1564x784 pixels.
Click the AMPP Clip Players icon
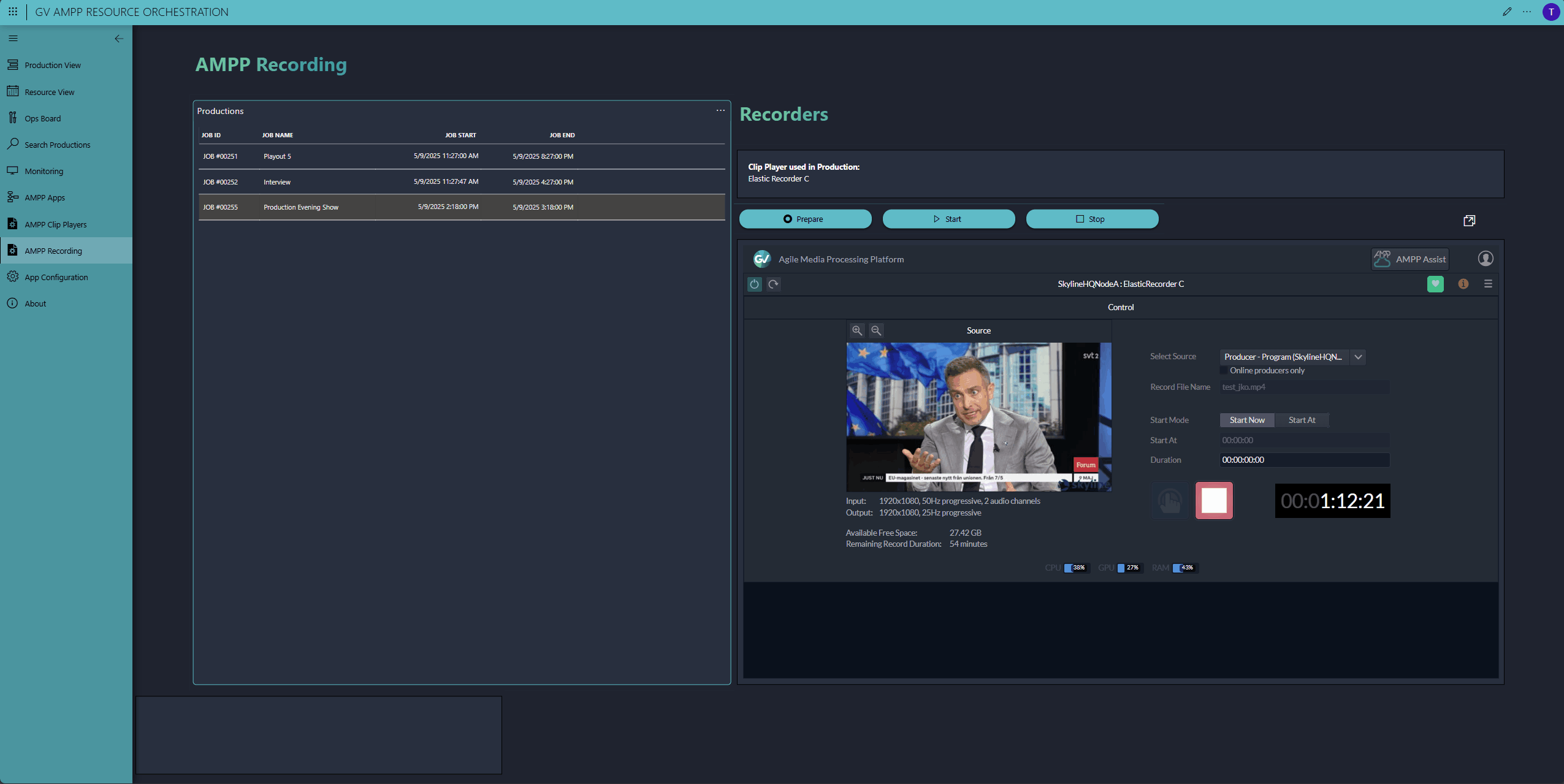(13, 224)
